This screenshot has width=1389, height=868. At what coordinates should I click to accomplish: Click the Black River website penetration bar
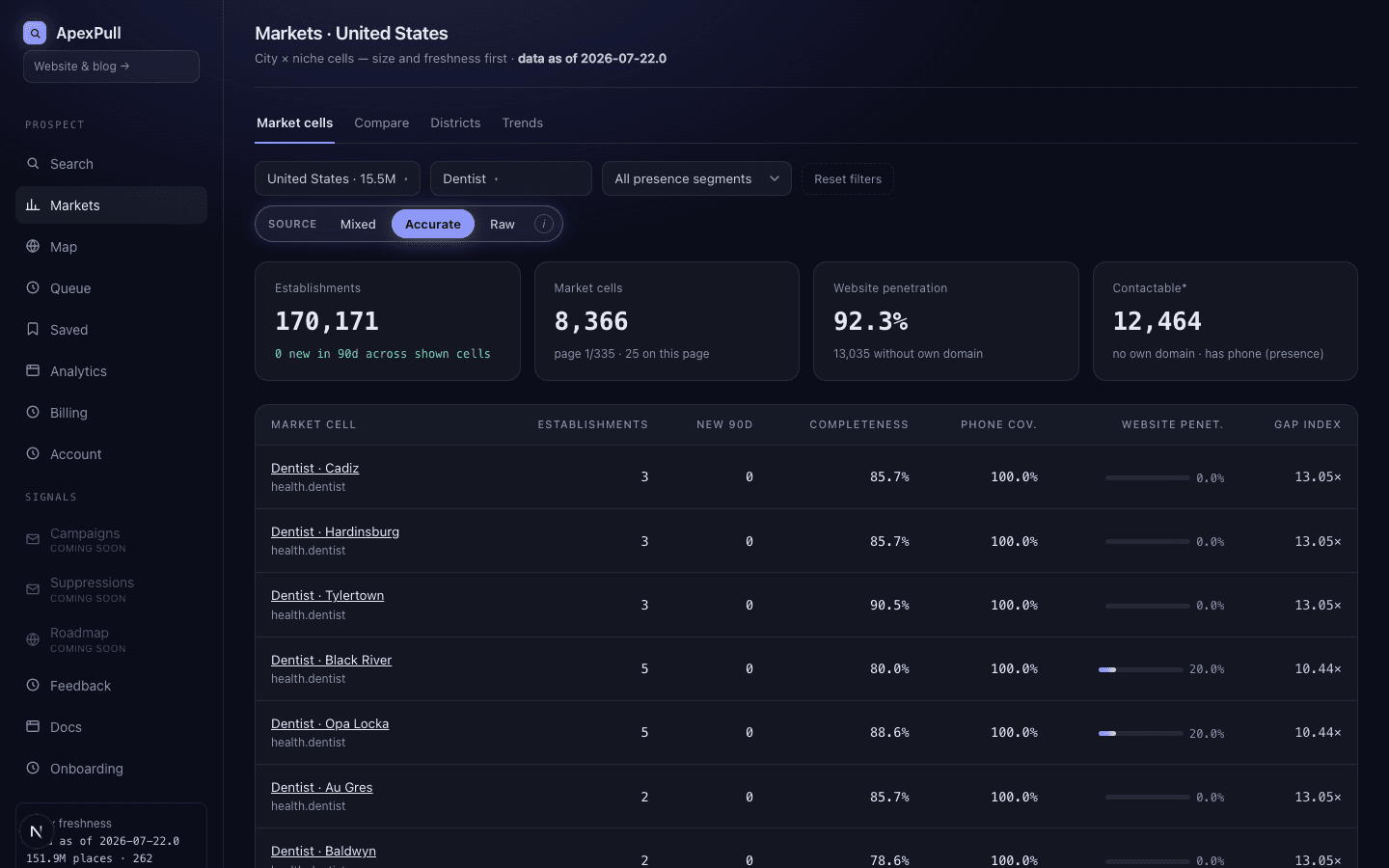[x=1140, y=669]
